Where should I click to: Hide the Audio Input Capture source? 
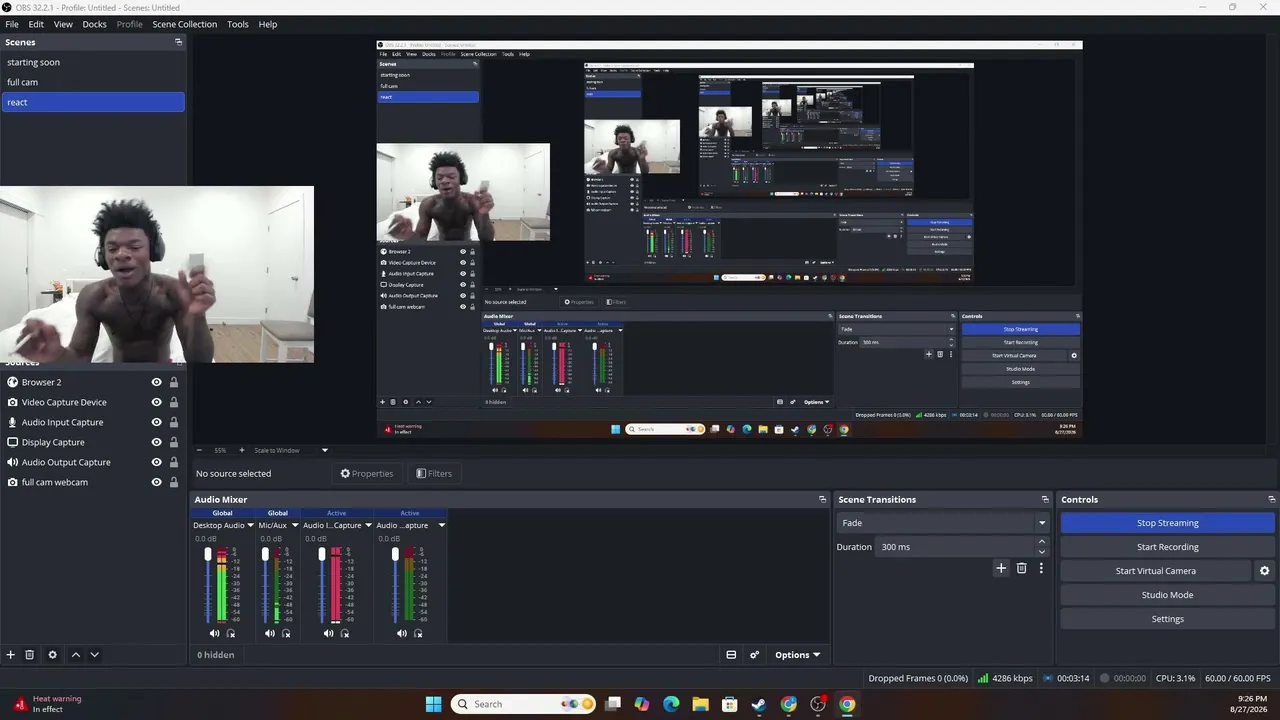(x=156, y=422)
